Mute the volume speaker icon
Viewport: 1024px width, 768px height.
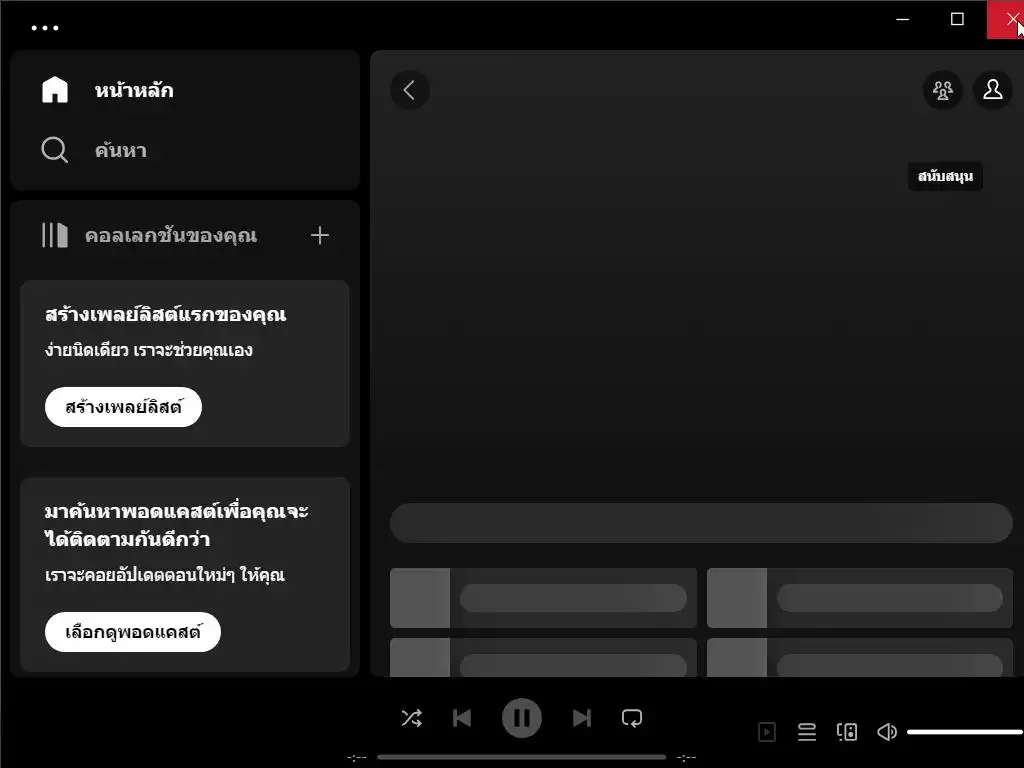coord(887,732)
